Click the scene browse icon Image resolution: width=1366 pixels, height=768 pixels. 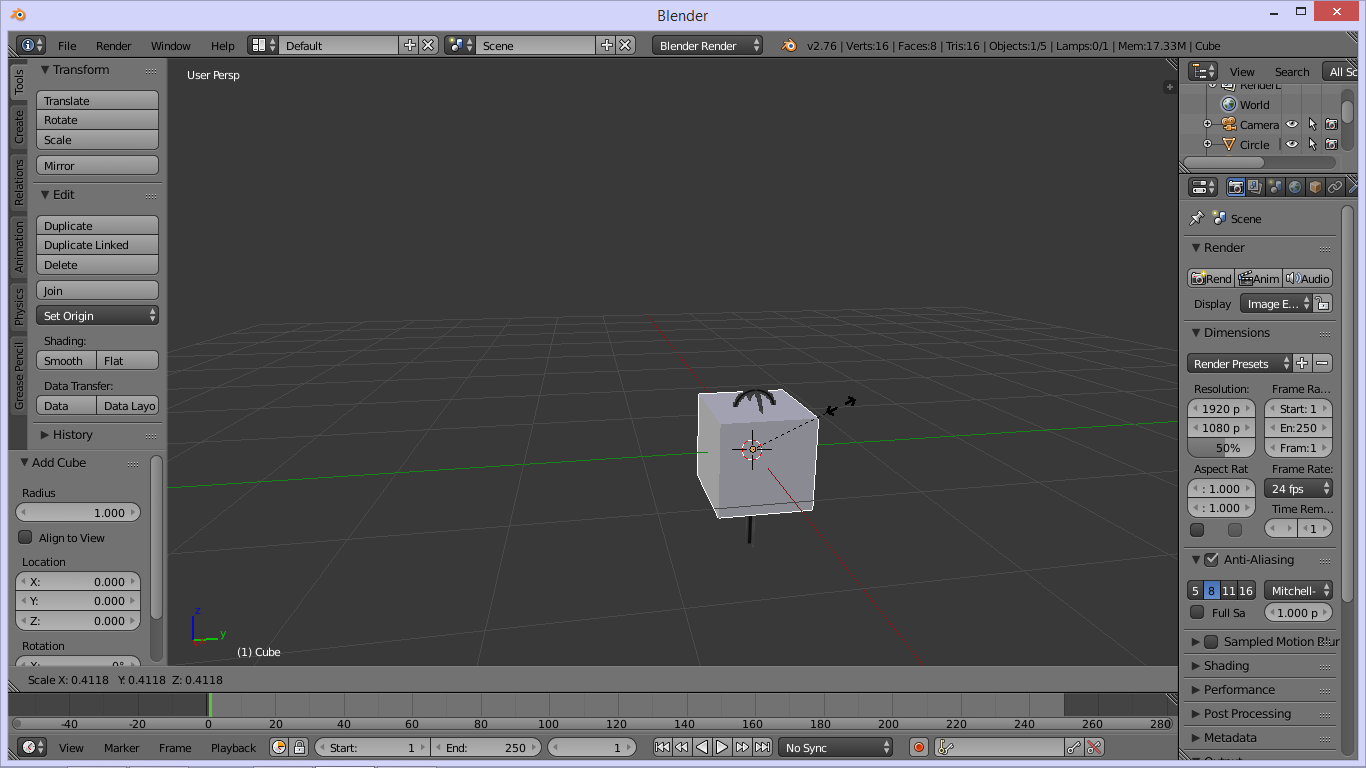[461, 45]
